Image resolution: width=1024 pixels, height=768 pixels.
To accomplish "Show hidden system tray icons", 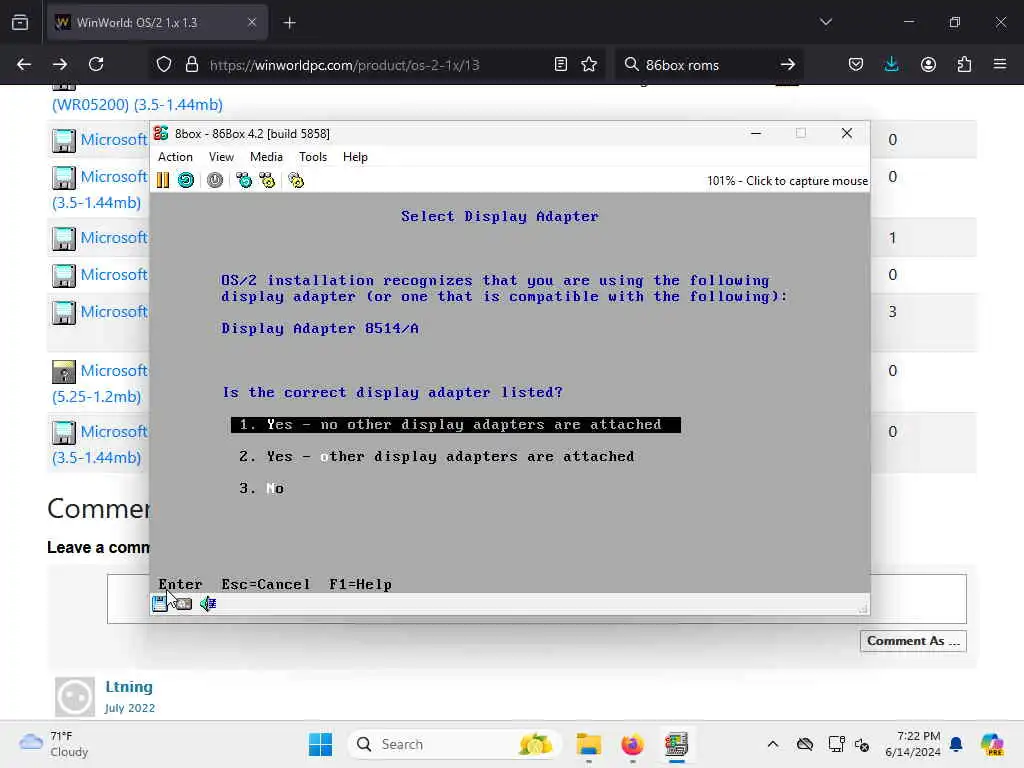I will tap(773, 744).
